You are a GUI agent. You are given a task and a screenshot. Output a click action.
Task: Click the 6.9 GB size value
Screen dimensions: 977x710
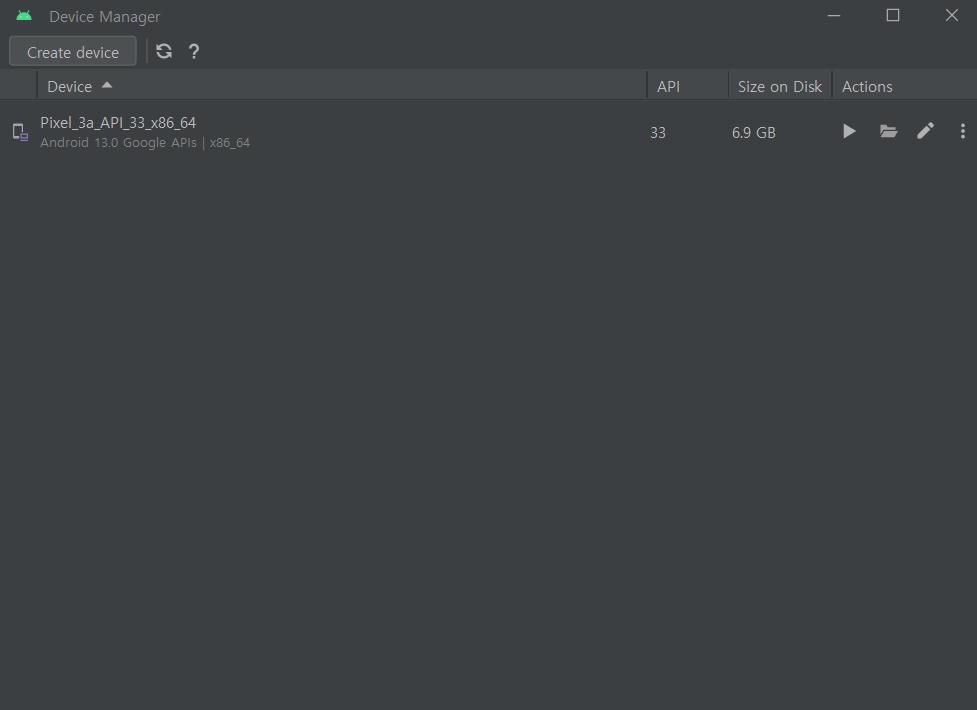point(753,133)
